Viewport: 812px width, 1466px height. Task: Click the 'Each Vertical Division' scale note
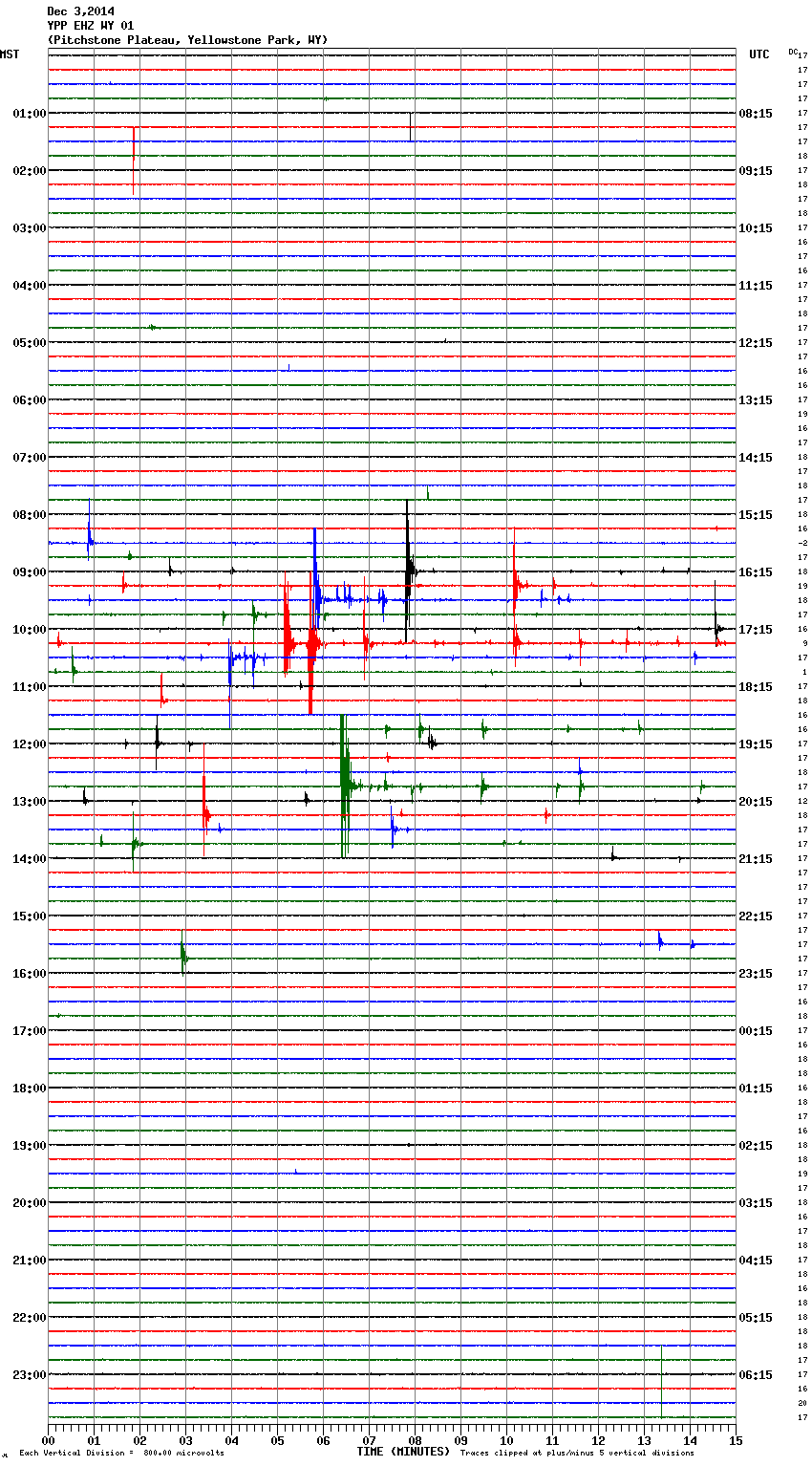coord(121,1454)
